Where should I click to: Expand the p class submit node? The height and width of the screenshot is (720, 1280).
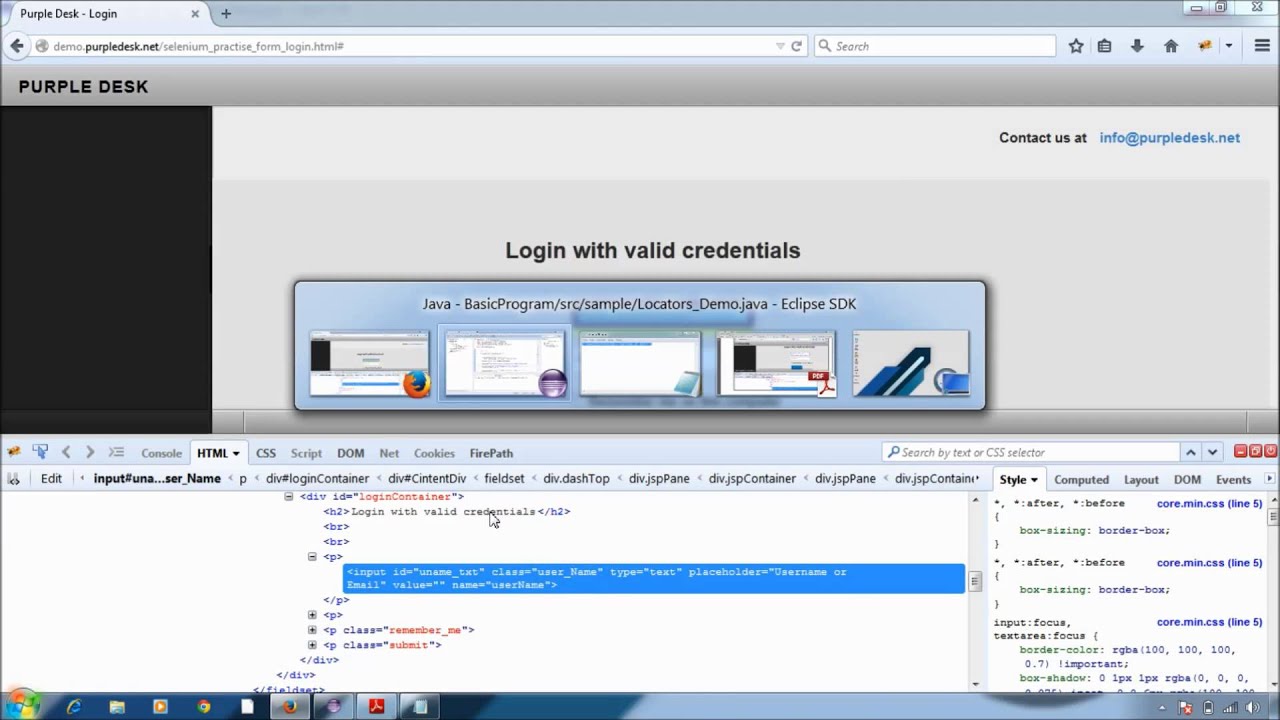tap(312, 645)
